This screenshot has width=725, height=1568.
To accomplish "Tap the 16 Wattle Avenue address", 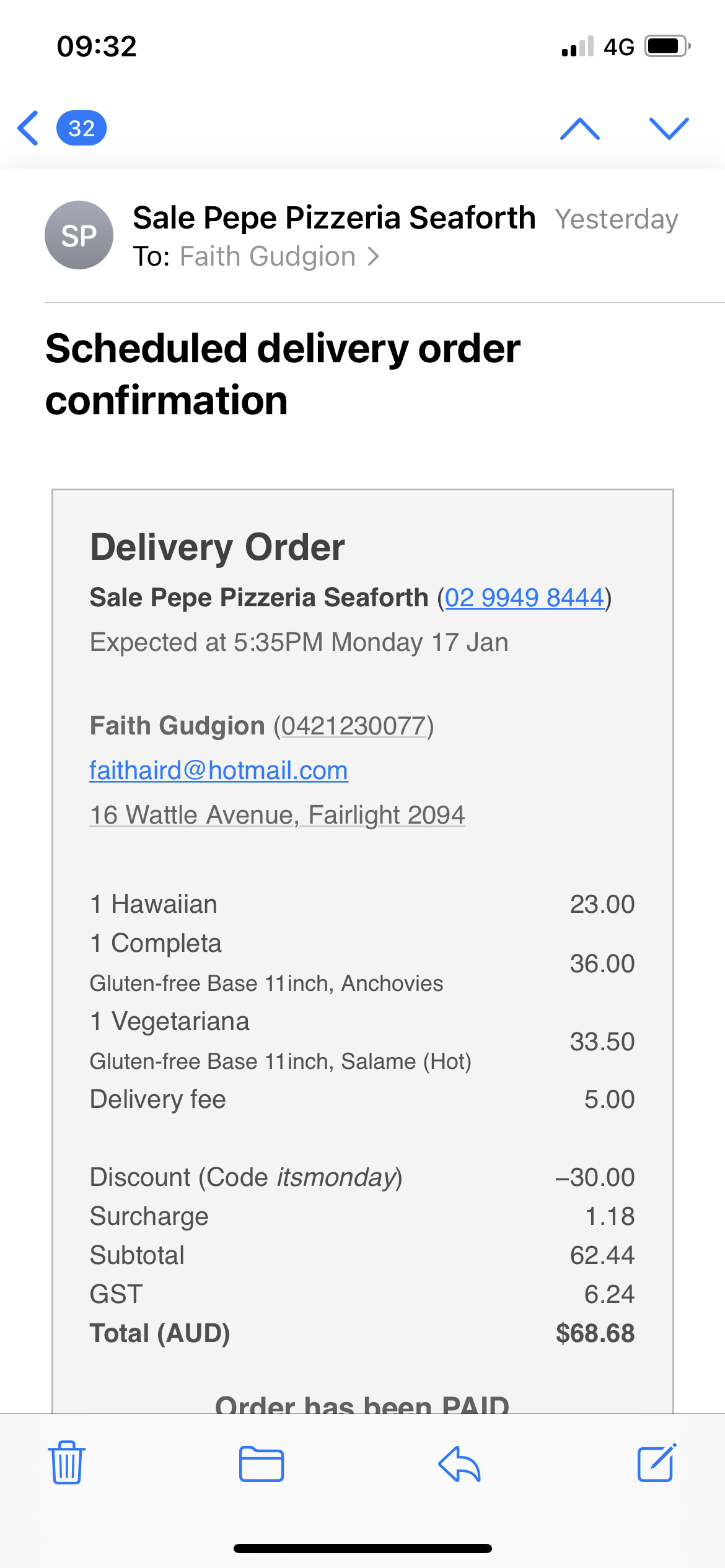I will pyautogui.click(x=277, y=815).
